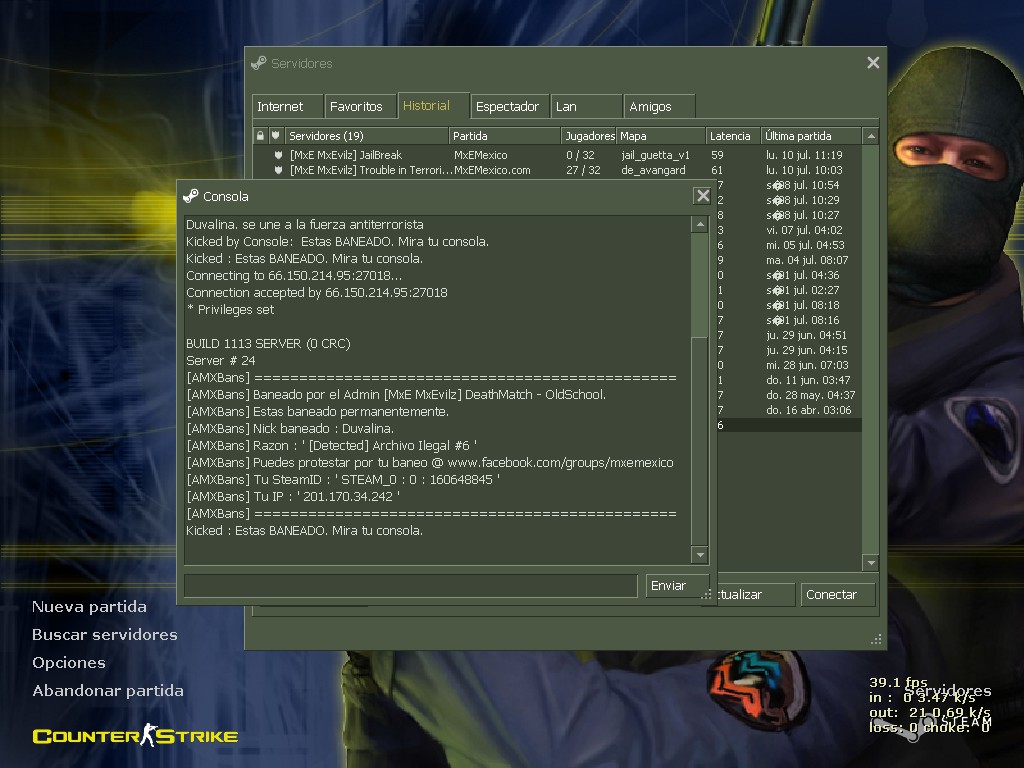Click the secure shield column header icon
This screenshot has width=1024, height=768.
pos(276,136)
